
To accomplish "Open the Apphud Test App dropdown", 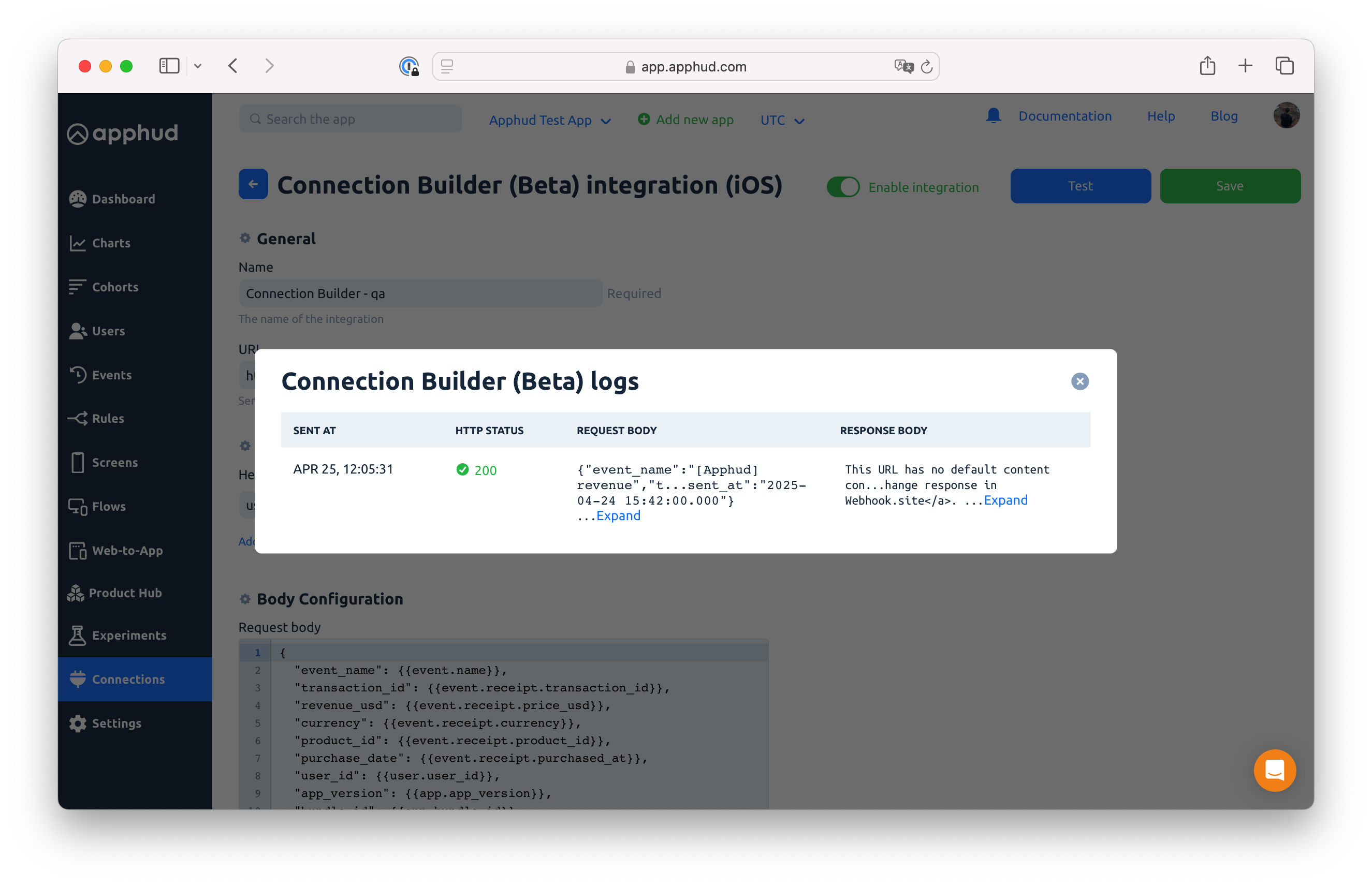I will (549, 120).
